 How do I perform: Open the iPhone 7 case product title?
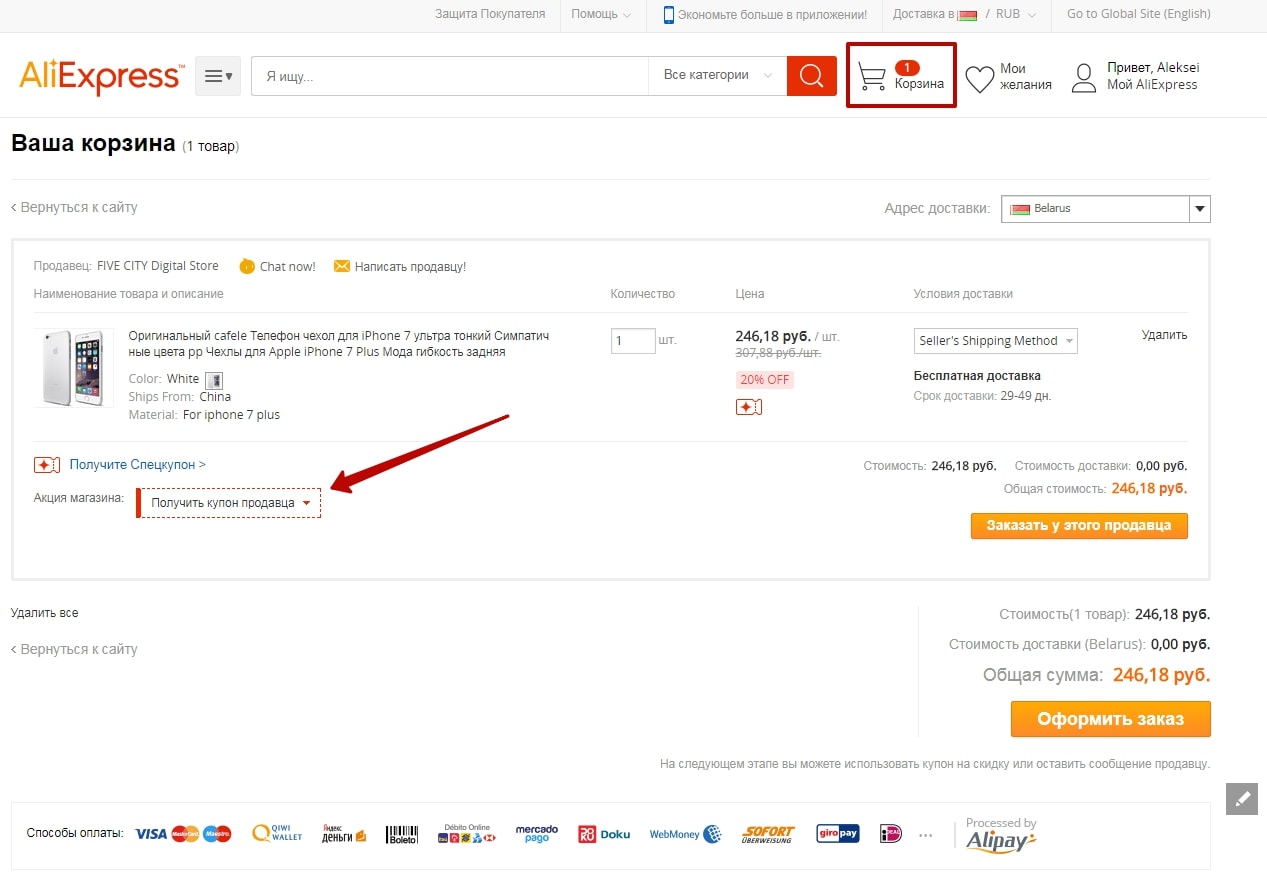coord(339,344)
